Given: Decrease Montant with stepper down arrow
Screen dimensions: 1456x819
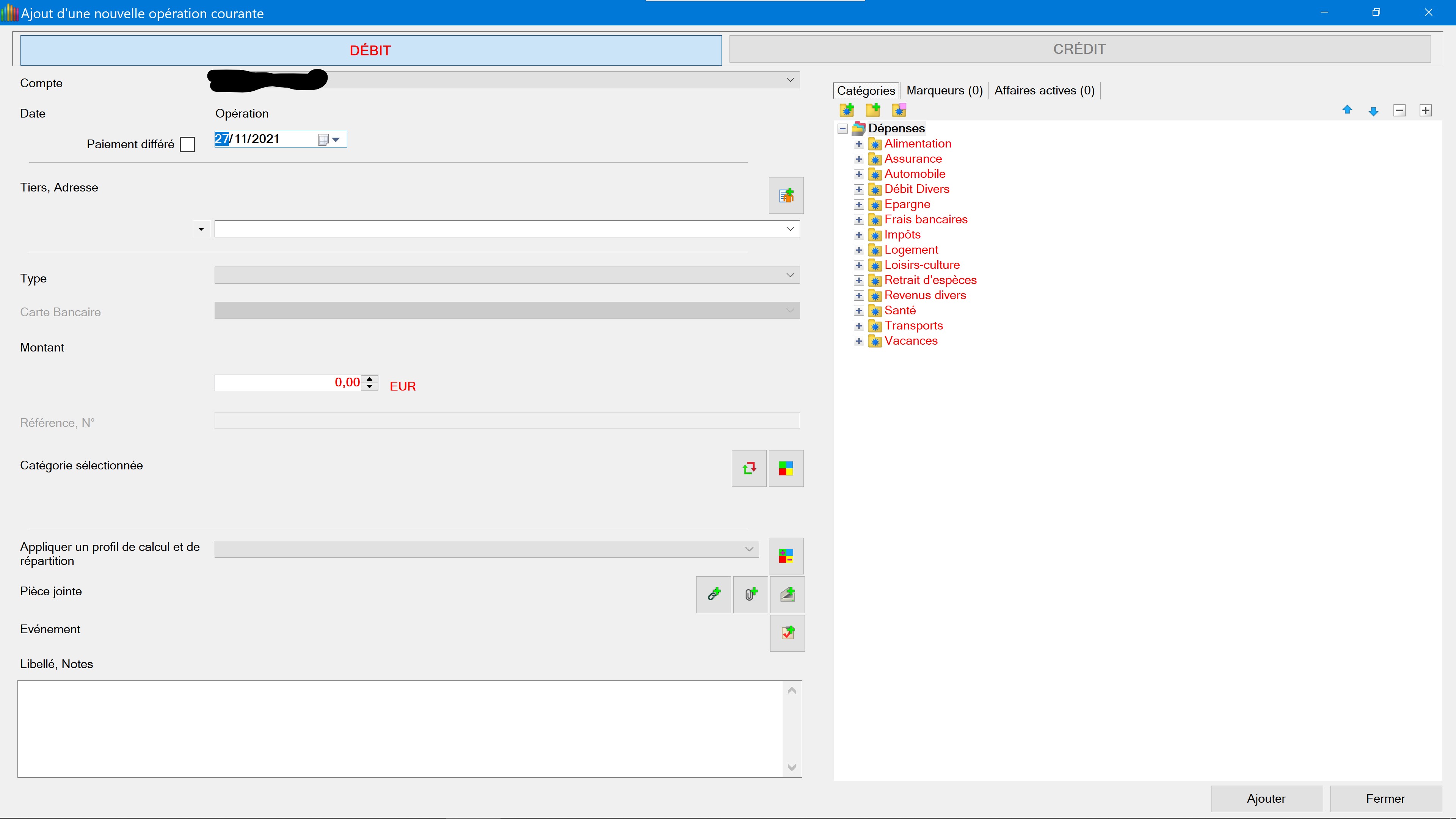Looking at the screenshot, I should [370, 387].
